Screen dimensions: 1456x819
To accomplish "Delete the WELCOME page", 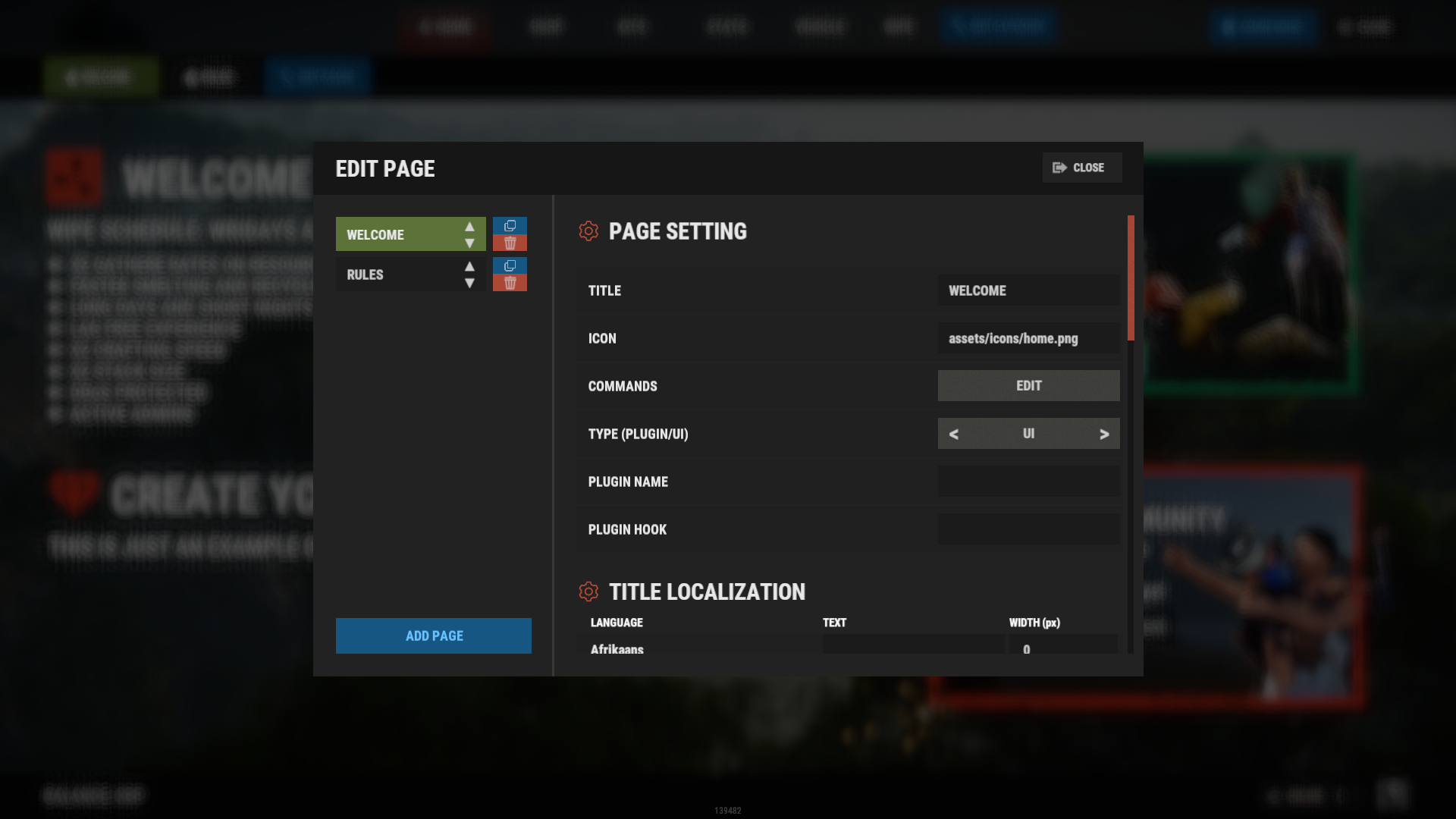I will [510, 243].
